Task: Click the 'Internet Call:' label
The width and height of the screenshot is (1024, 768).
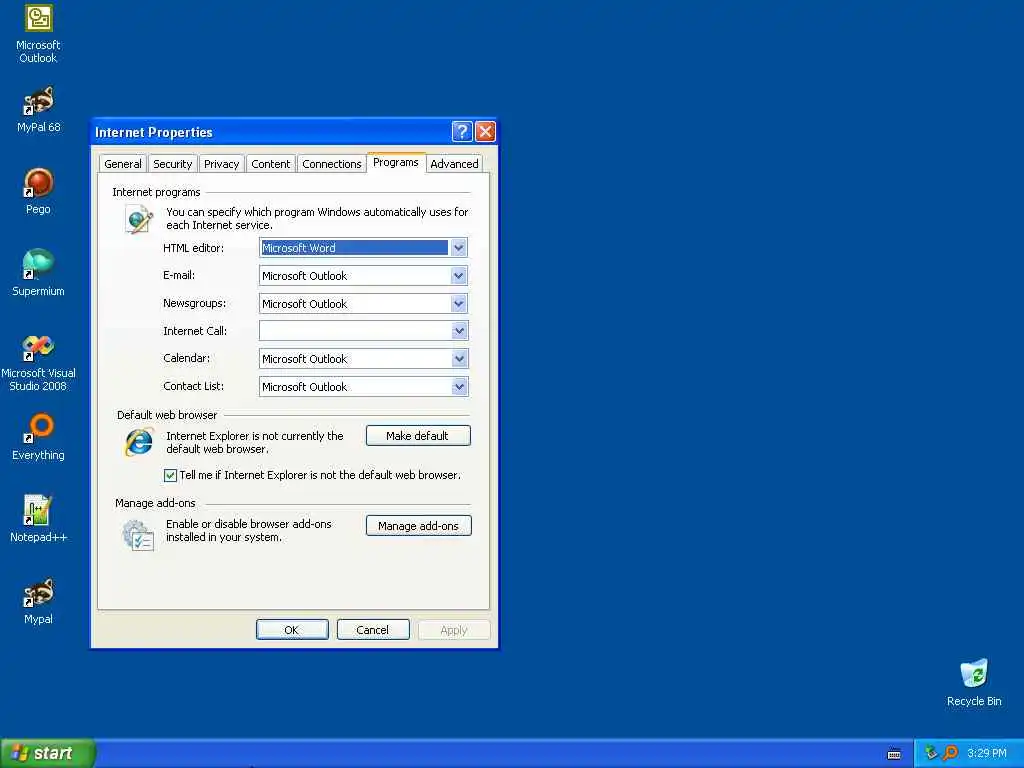Action: pyautogui.click(x=195, y=331)
